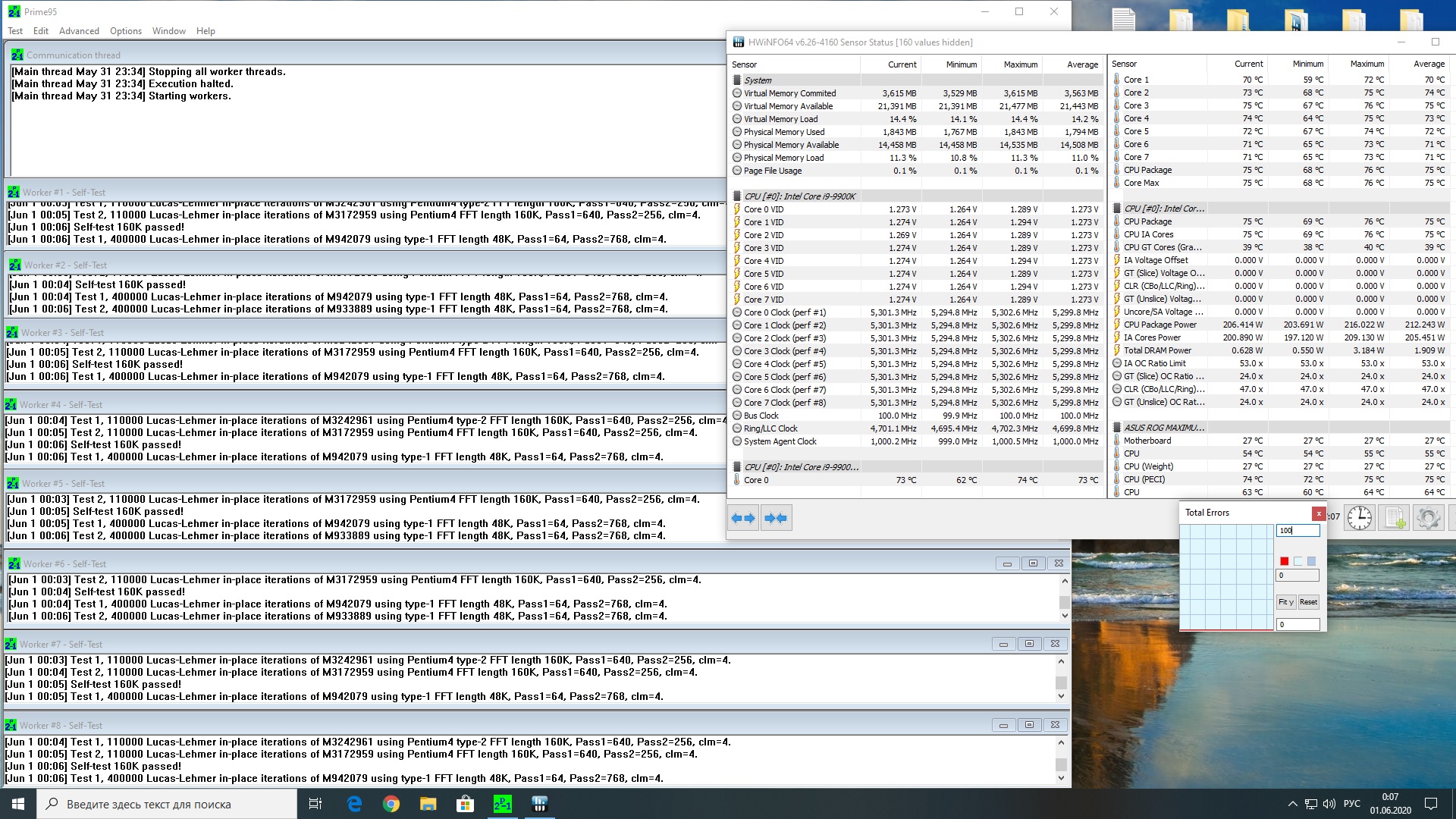Select the gray-blue grid color swatch
Viewport: 1456px width, 819px height.
click(1311, 561)
